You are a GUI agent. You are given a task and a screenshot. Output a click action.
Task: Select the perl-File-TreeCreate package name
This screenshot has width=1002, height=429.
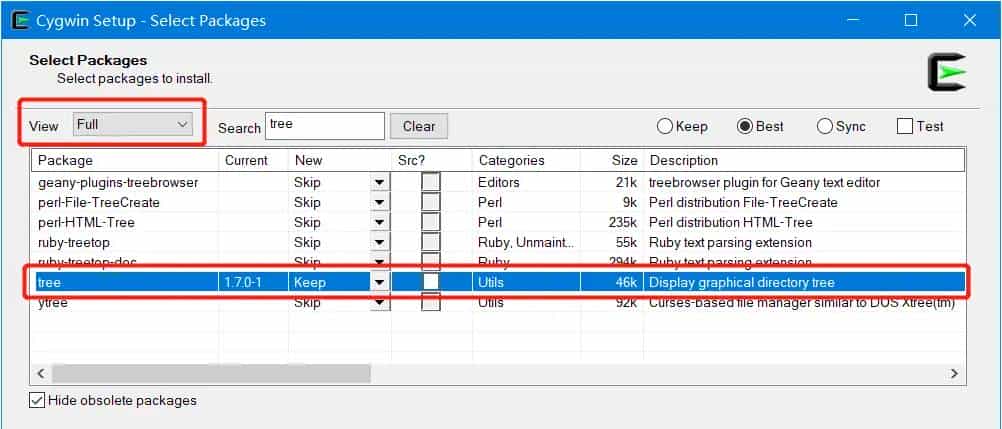click(x=99, y=203)
